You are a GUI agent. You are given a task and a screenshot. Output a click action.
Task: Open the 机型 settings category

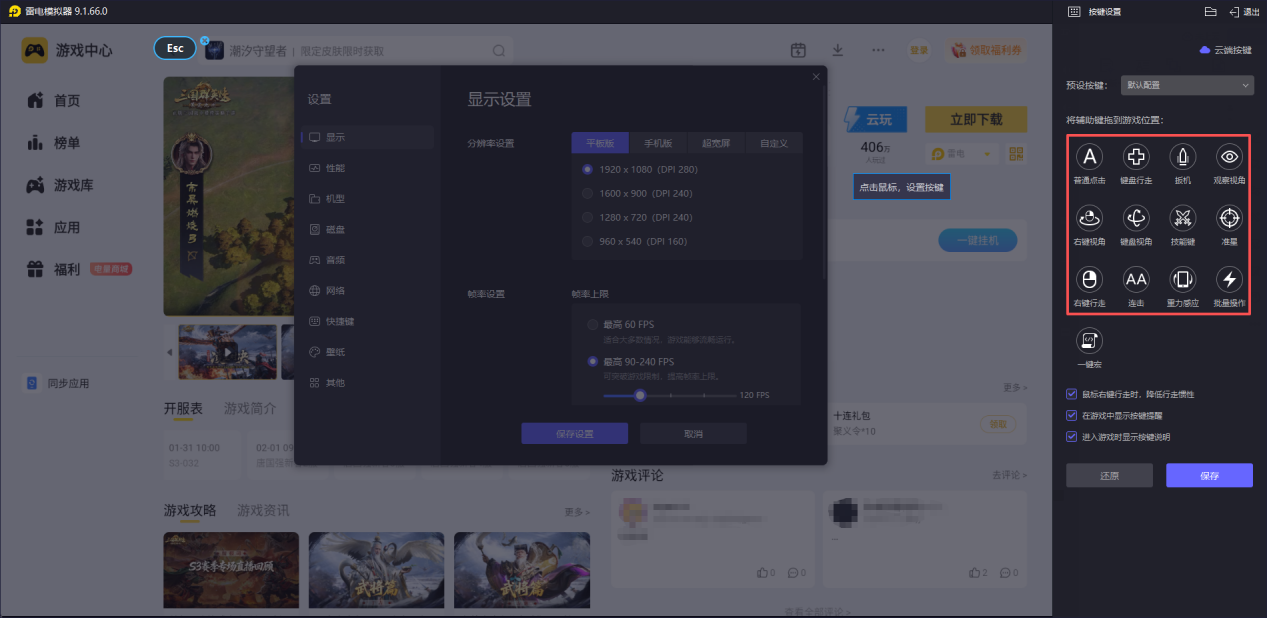pos(367,199)
